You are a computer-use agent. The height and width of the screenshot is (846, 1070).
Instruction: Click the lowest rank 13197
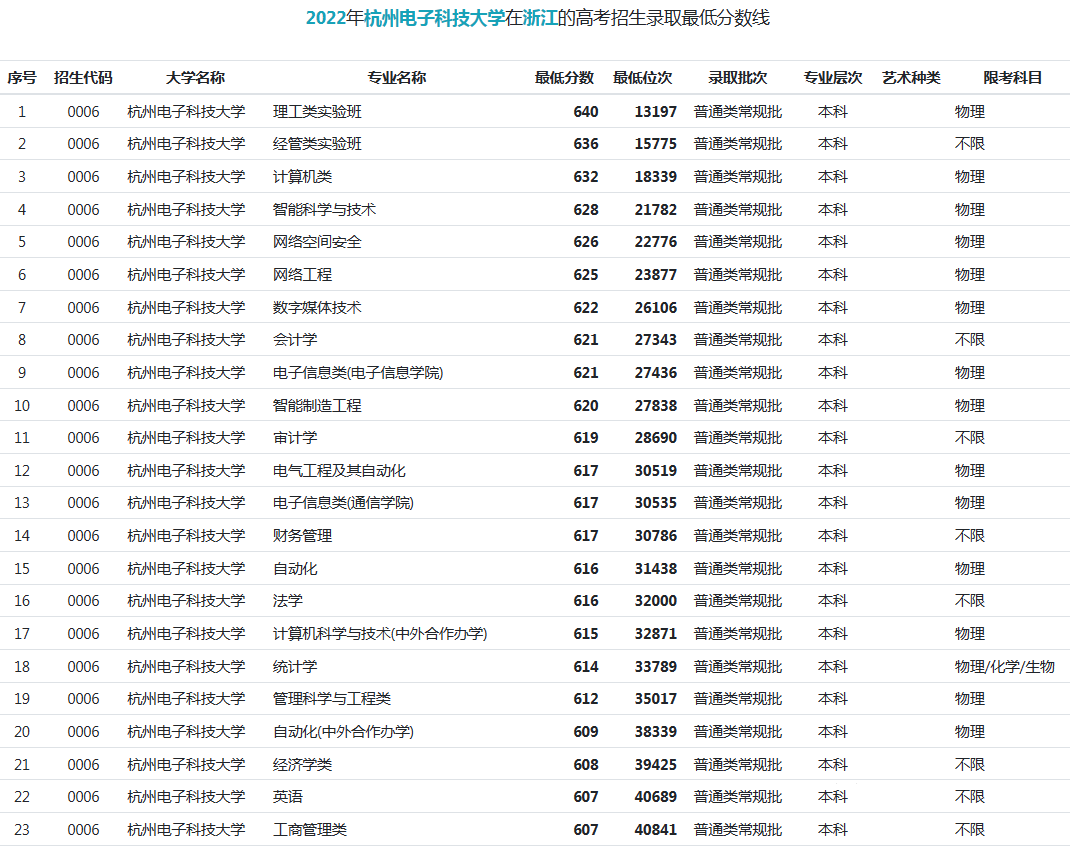pyautogui.click(x=655, y=111)
